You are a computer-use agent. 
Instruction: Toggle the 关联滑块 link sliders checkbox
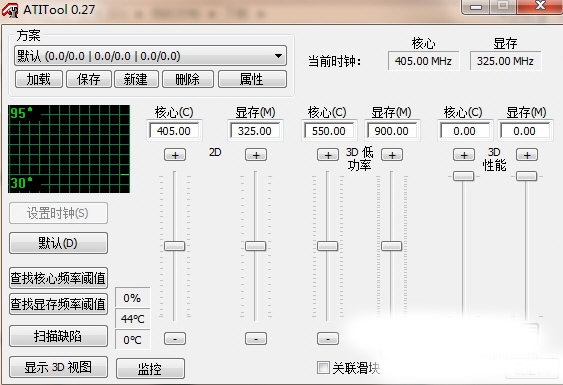323,367
